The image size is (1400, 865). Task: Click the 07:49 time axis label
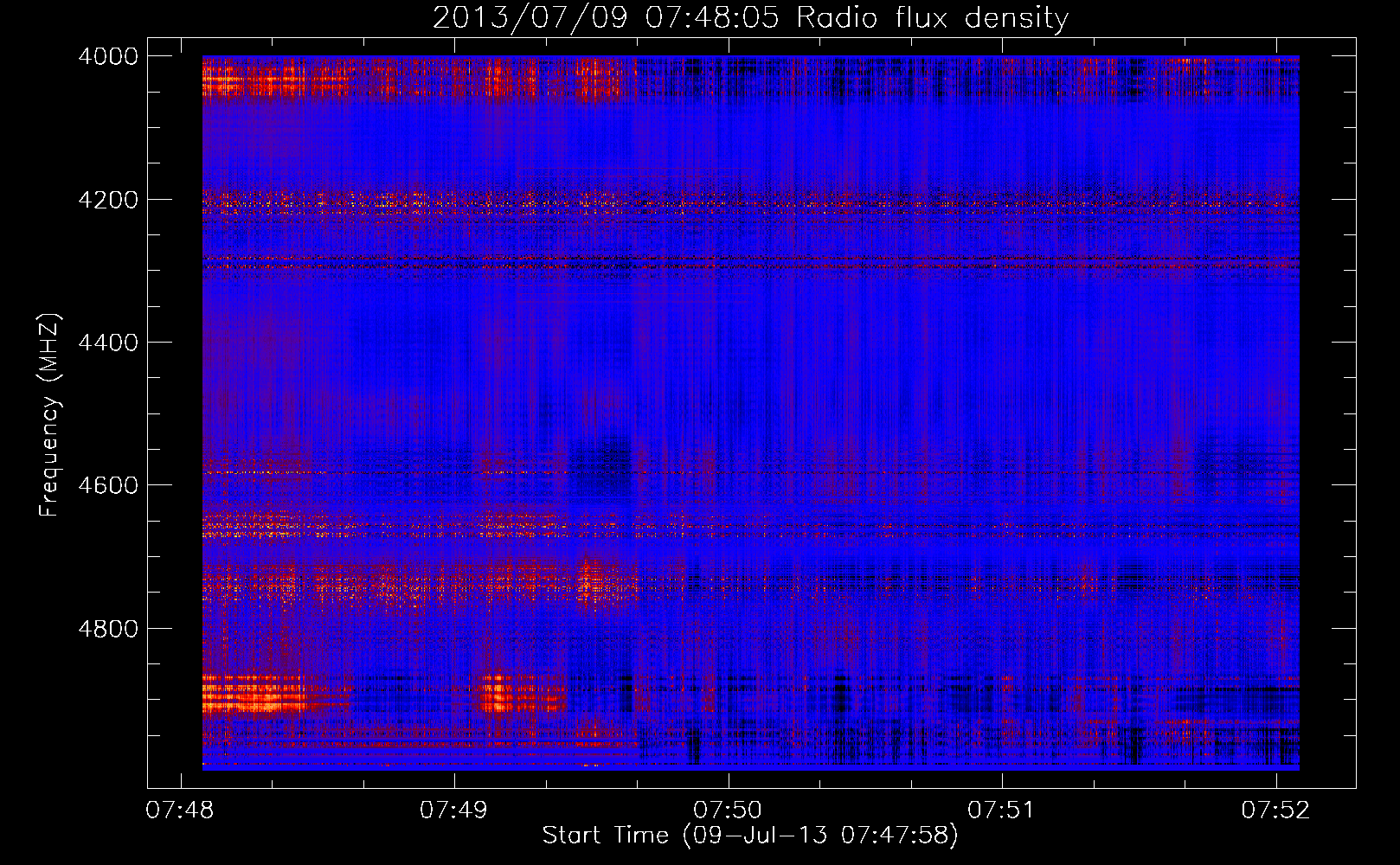pyautogui.click(x=454, y=810)
